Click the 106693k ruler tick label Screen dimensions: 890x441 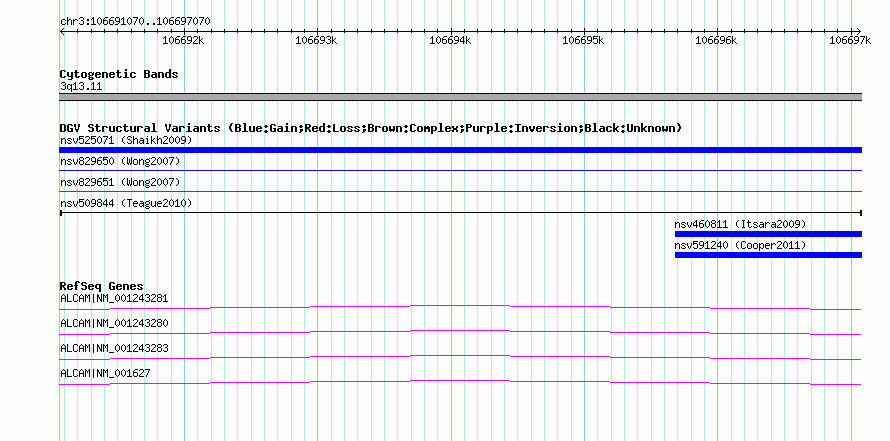316,40
